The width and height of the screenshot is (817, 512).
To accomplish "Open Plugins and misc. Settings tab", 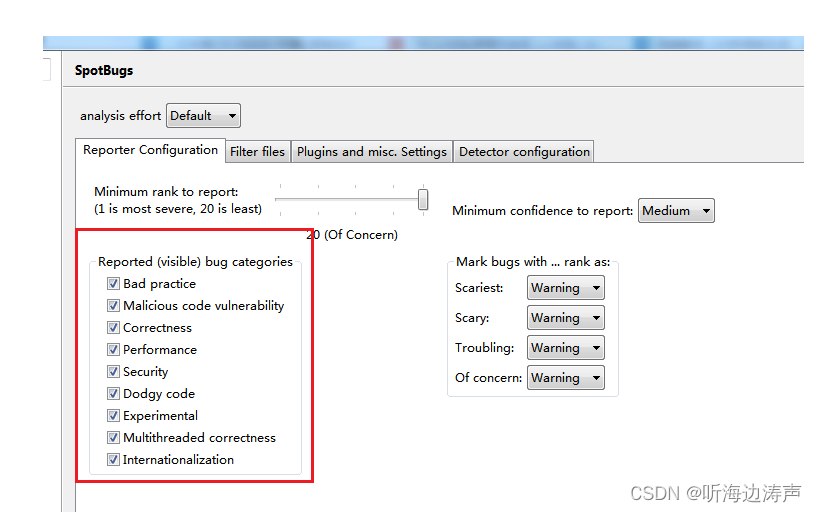I will click(x=372, y=152).
